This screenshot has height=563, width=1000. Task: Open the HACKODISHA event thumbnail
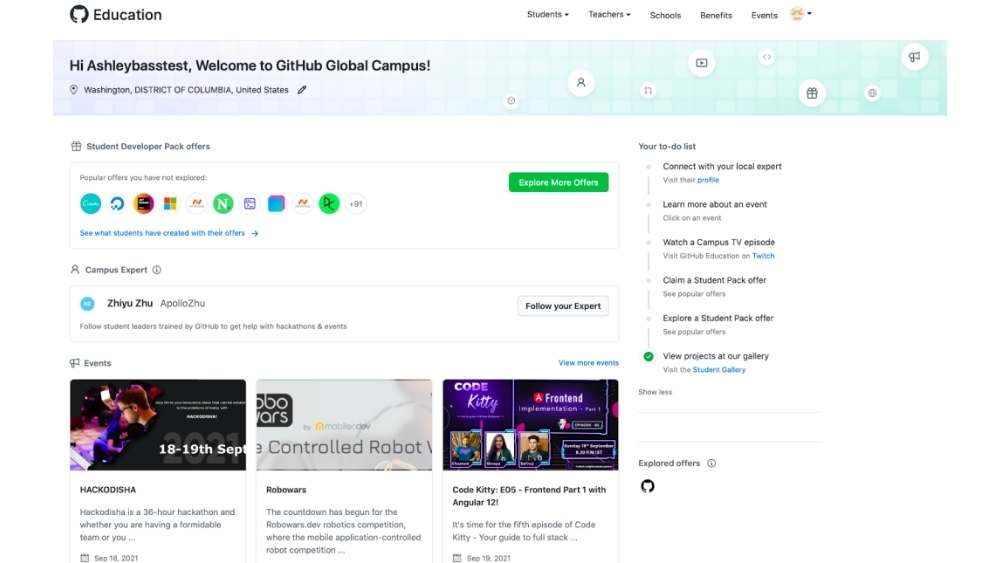(158, 425)
